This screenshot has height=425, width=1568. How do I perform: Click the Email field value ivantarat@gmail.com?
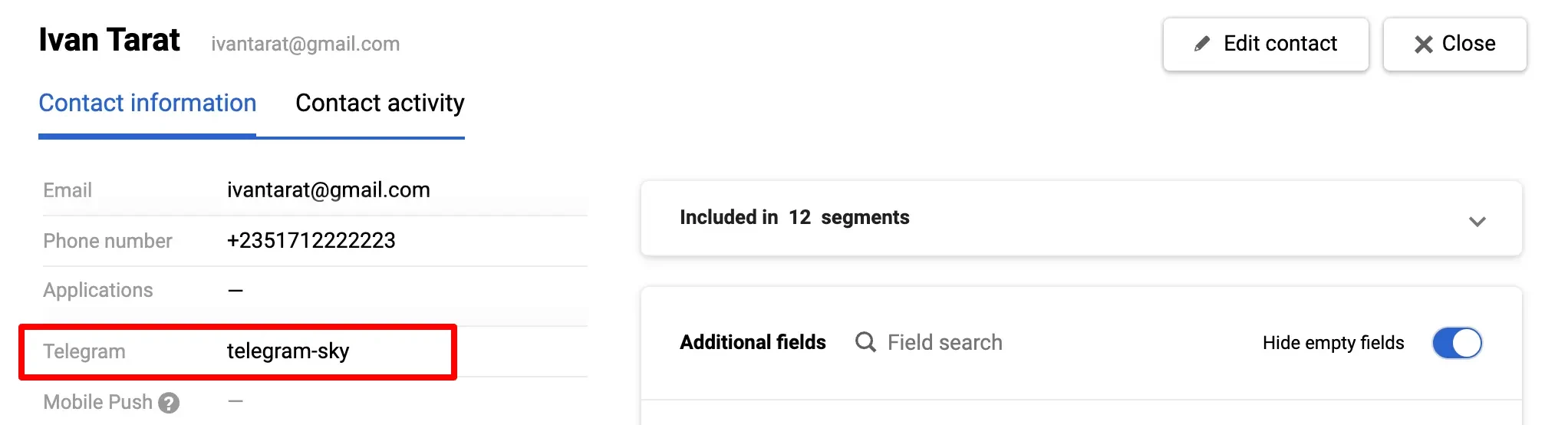[x=328, y=190]
